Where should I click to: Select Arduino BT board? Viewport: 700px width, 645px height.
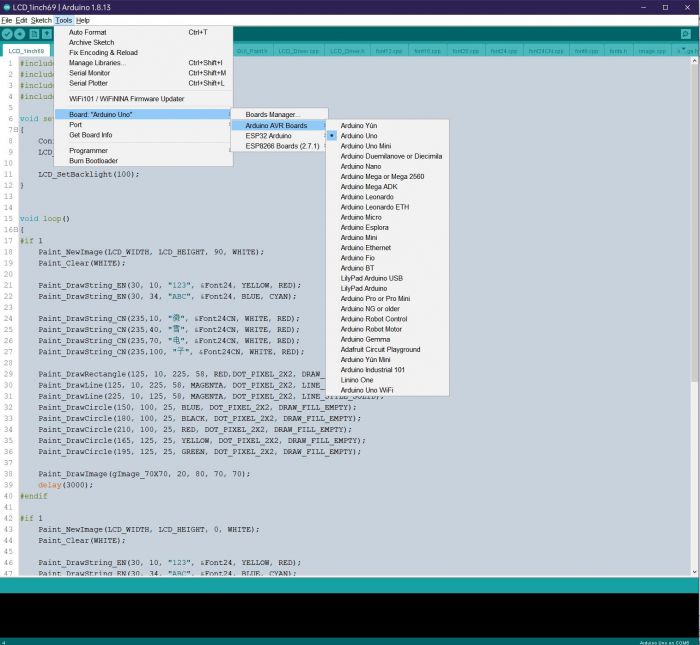(x=388, y=268)
